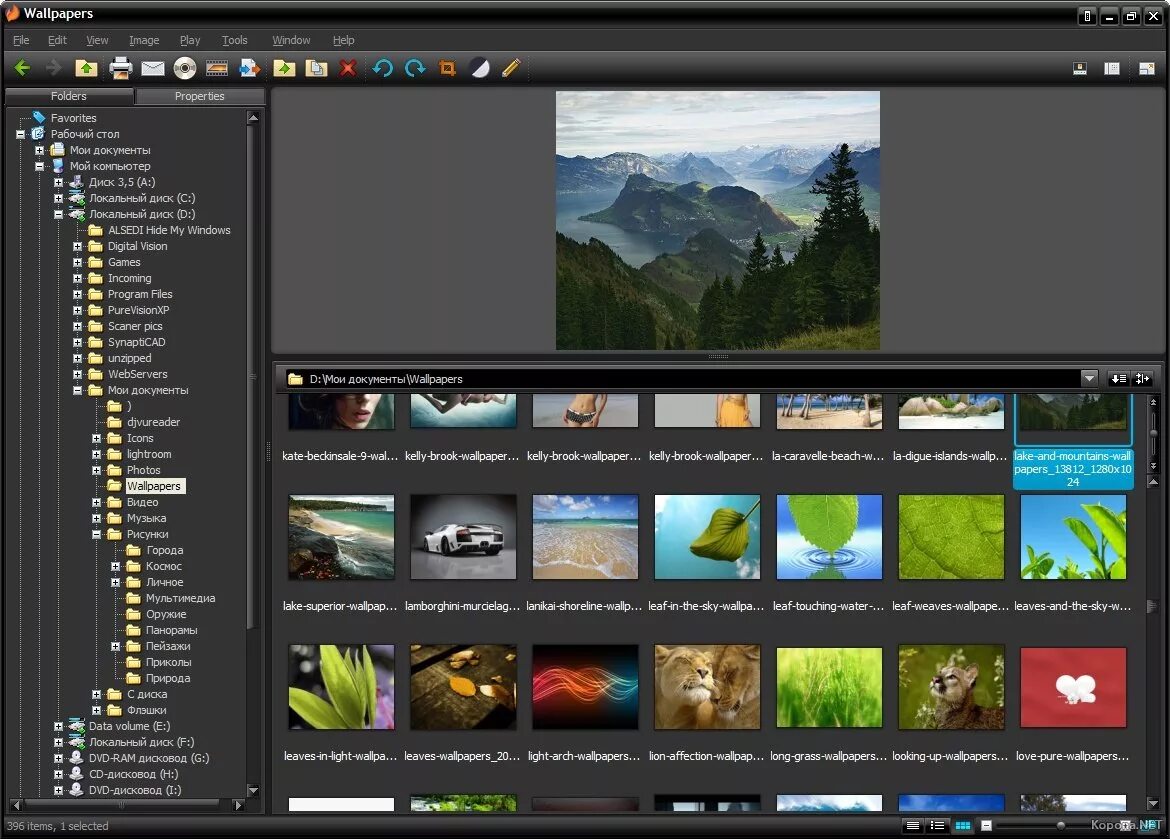Open the Tools menu
Screen dimensions: 1170x839
click(234, 40)
